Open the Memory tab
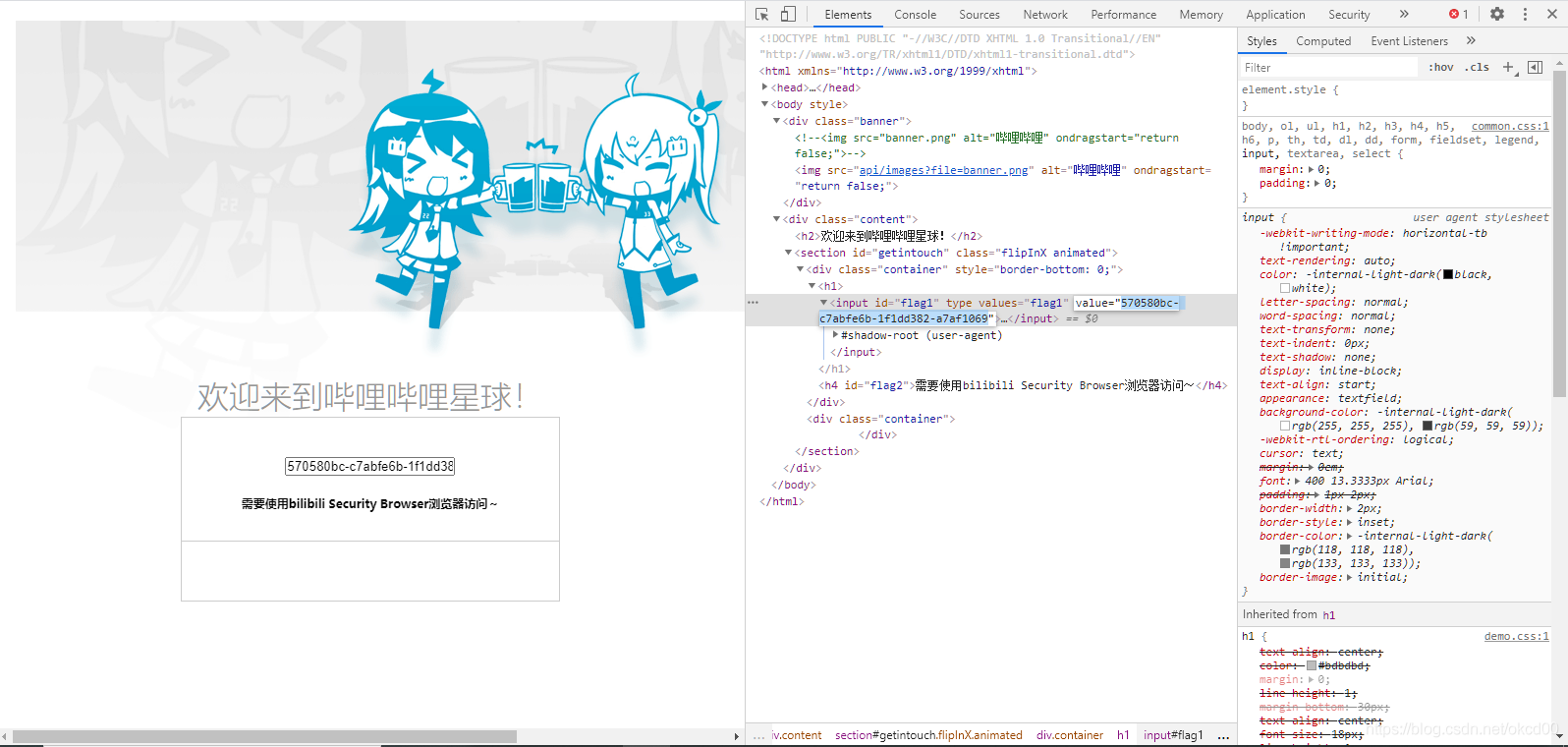The height and width of the screenshot is (747, 1568). tap(1201, 15)
